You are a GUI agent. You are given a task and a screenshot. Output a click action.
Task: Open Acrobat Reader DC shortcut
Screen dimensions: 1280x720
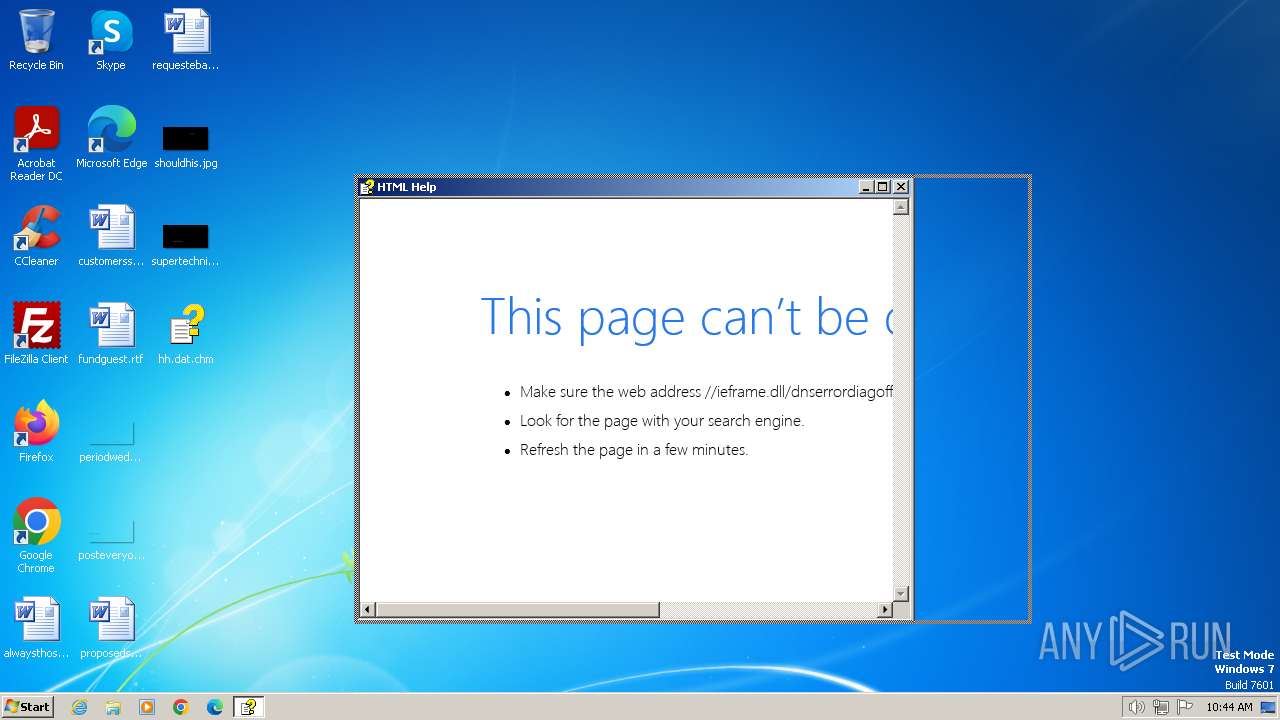pyautogui.click(x=36, y=144)
